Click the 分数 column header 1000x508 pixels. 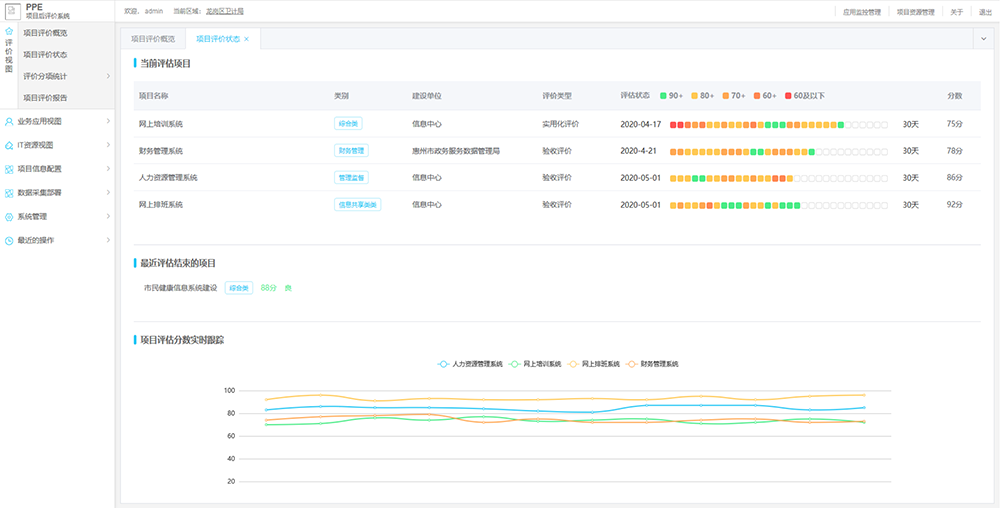pos(954,96)
